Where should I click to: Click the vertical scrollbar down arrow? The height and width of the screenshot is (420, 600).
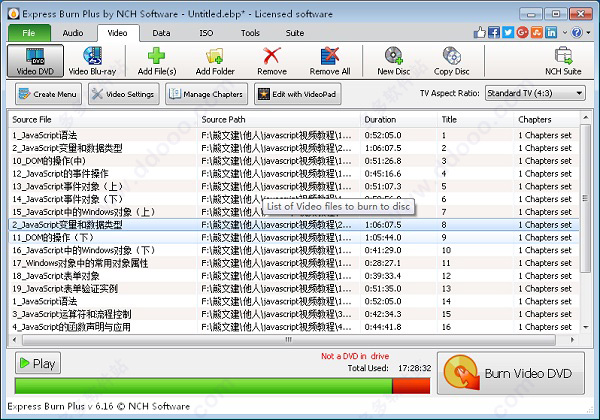pyautogui.click(x=585, y=327)
